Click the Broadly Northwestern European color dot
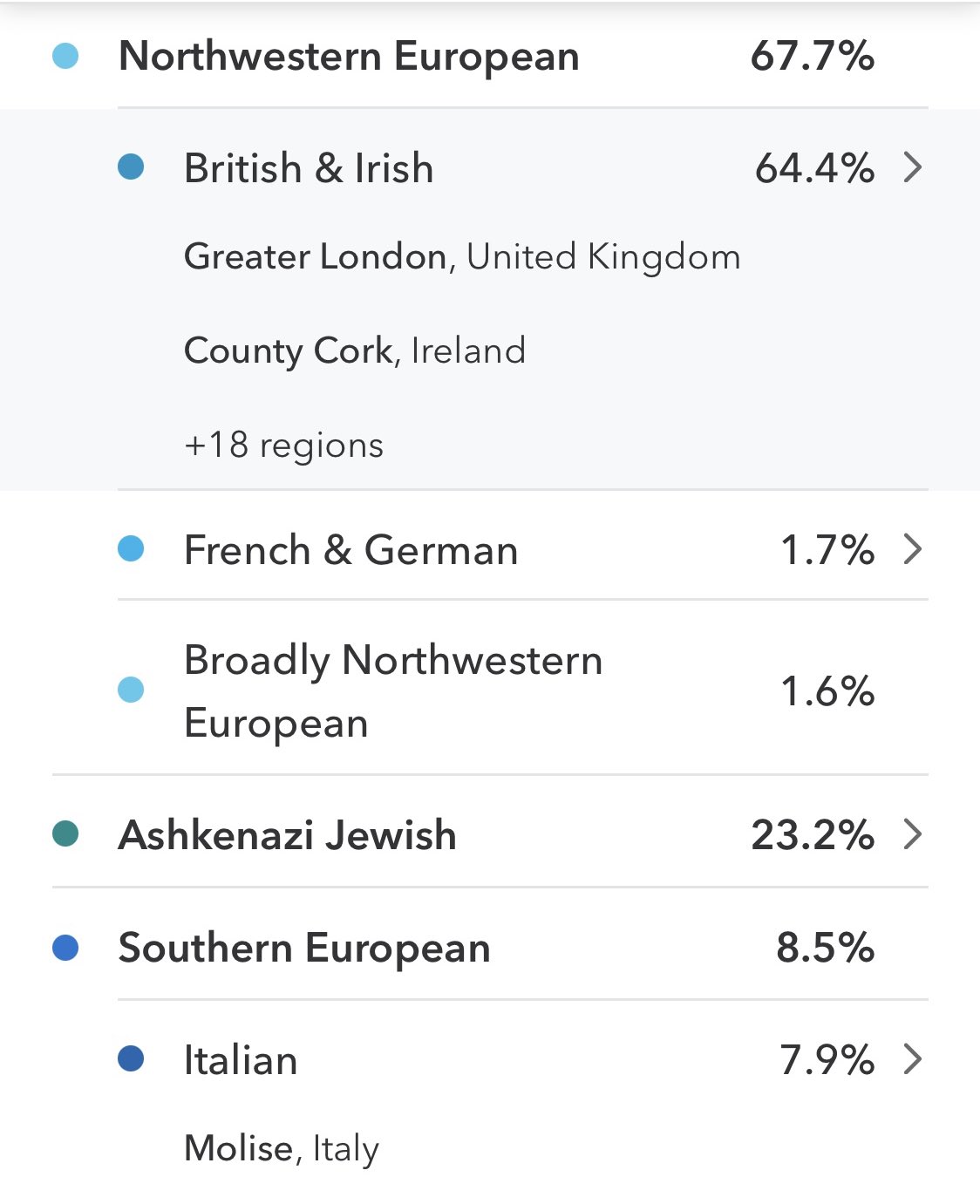Viewport: 980px width, 1204px height. (131, 690)
